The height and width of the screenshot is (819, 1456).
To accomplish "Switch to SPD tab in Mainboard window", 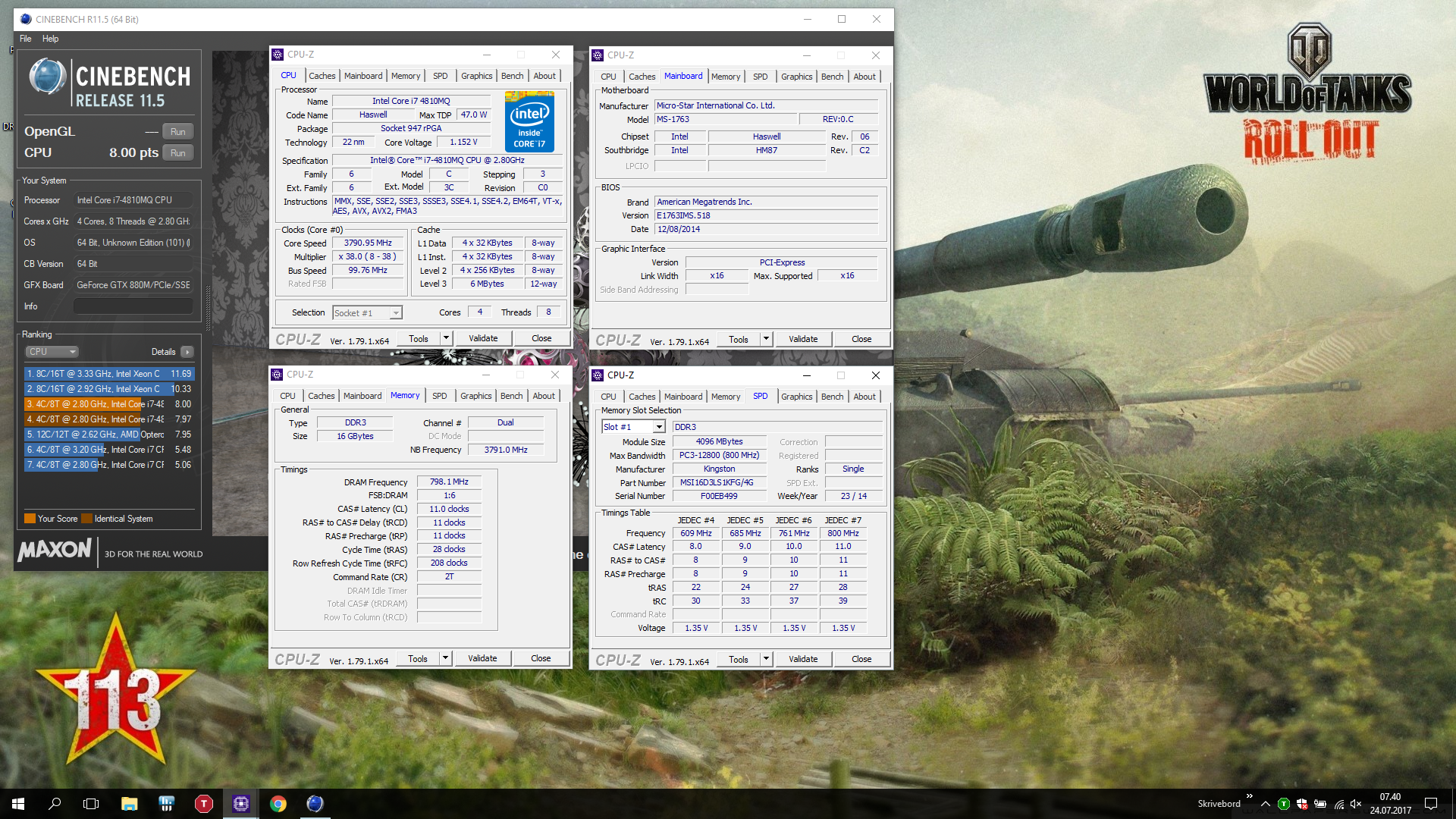I will pos(760,77).
